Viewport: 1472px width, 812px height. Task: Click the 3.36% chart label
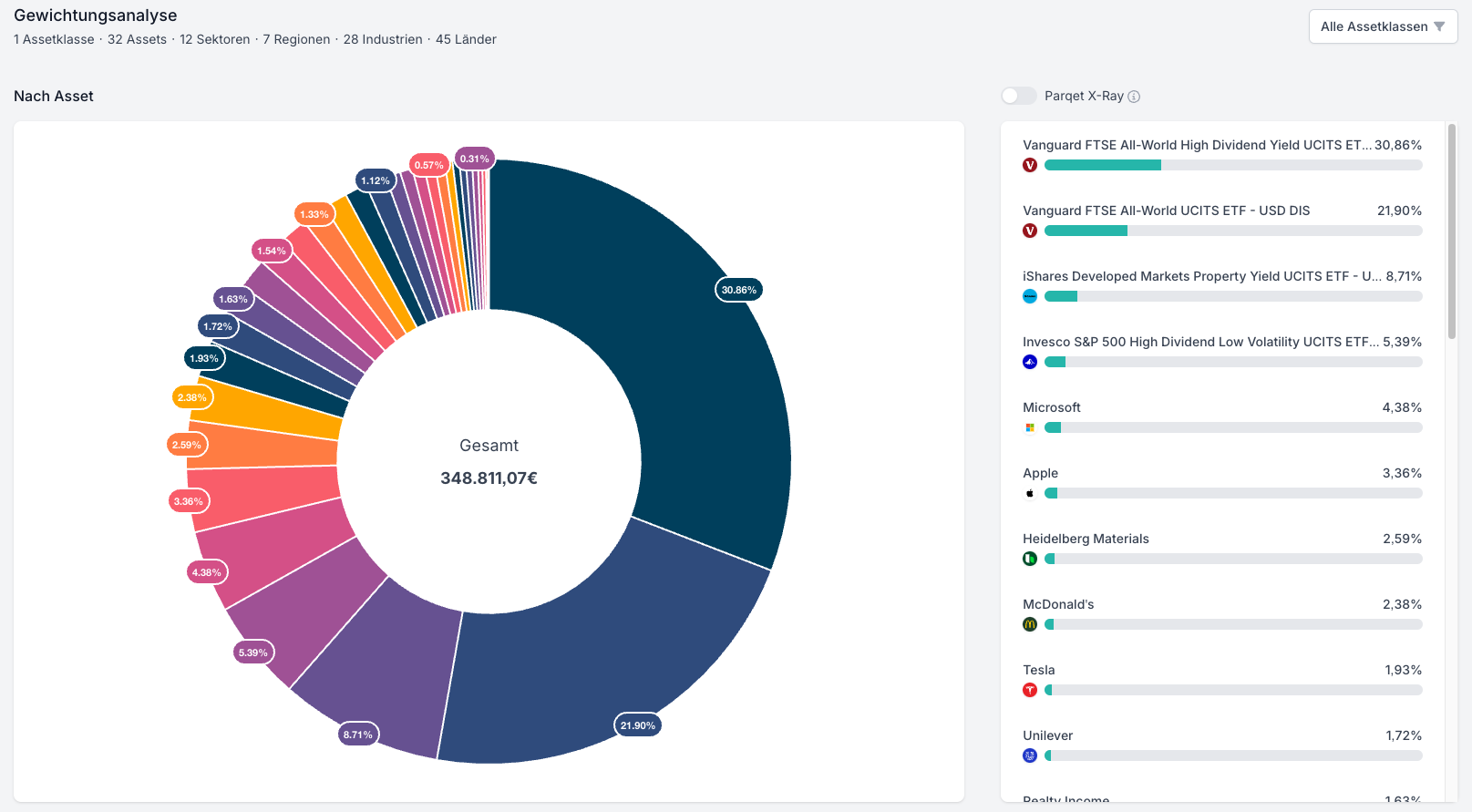coord(188,501)
